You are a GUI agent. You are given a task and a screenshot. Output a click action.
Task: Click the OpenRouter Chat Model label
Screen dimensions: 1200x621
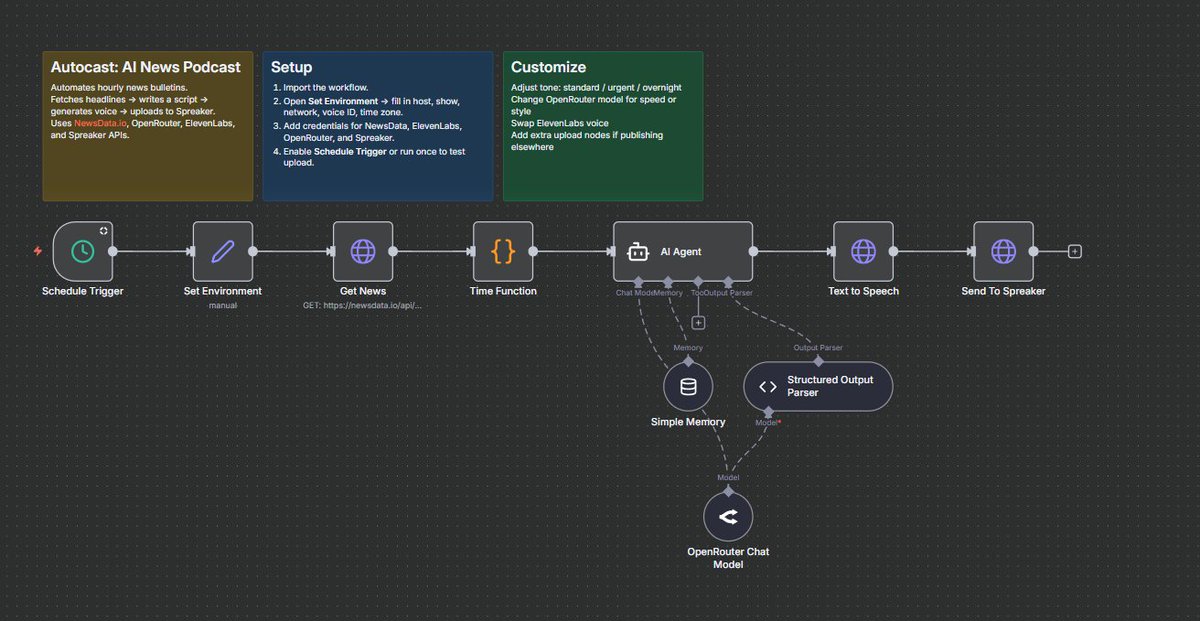coord(728,558)
